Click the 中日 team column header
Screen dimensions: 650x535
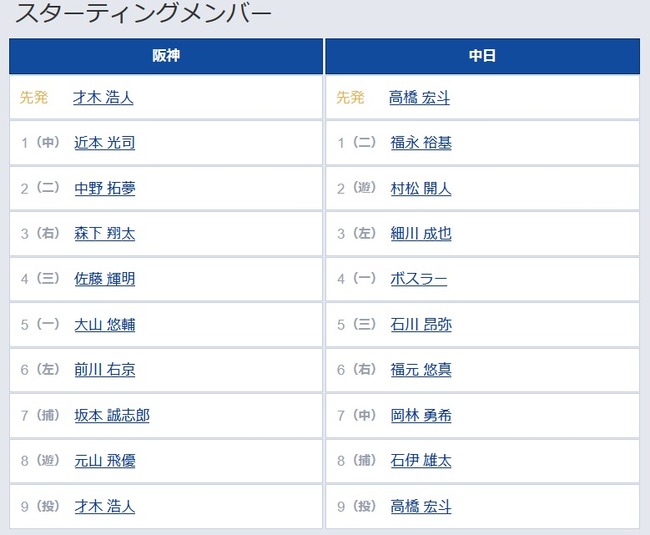point(483,56)
